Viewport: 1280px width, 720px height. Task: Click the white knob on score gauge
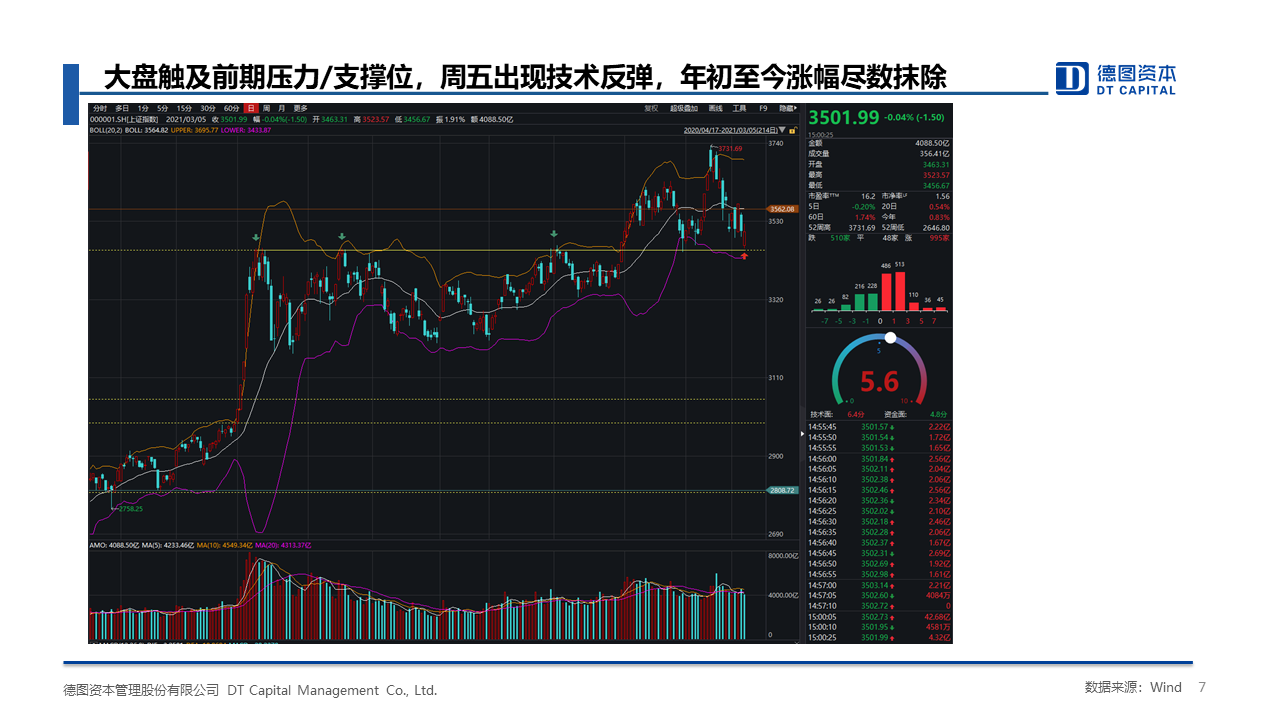[890, 337]
